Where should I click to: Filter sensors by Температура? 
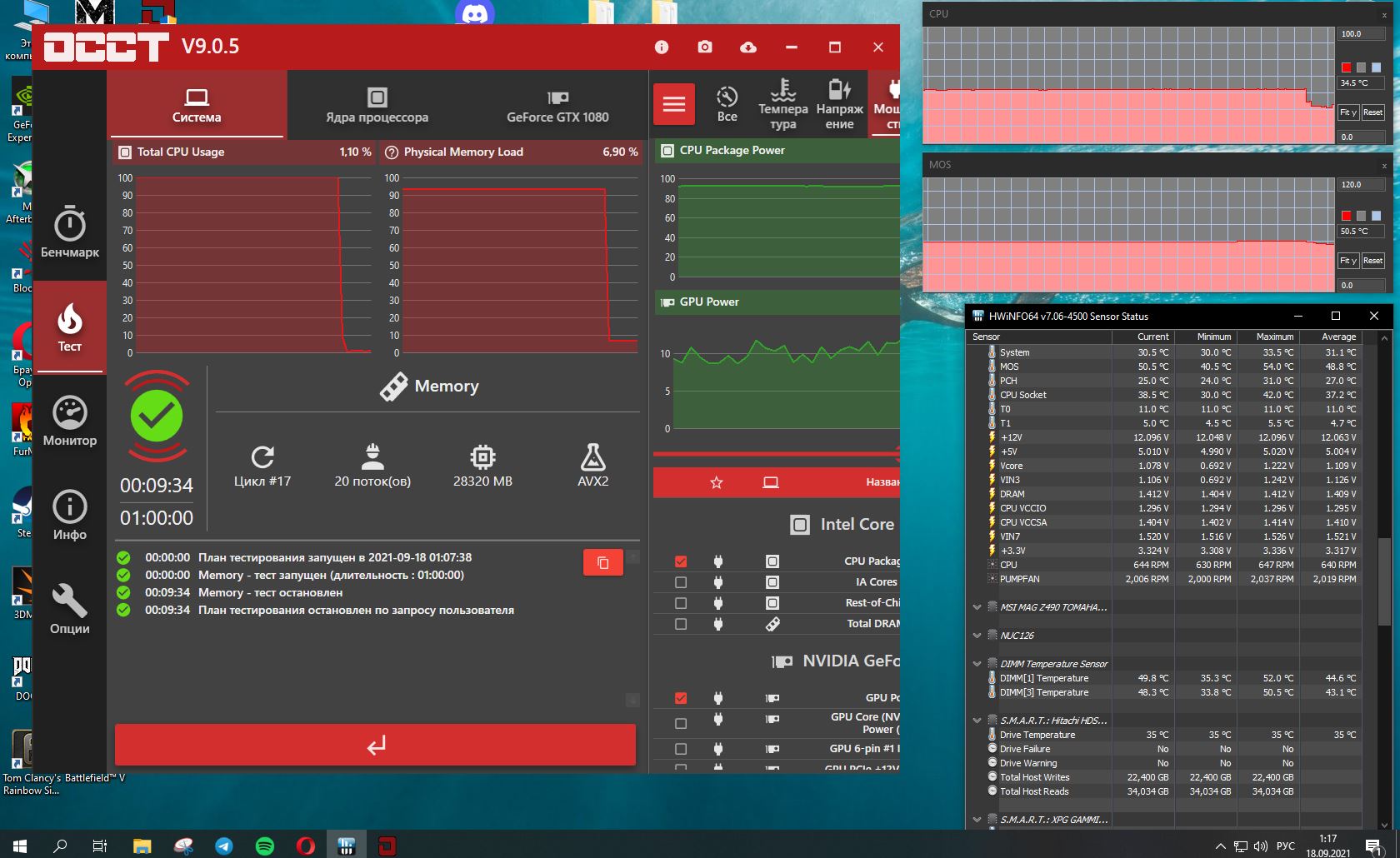[782, 105]
